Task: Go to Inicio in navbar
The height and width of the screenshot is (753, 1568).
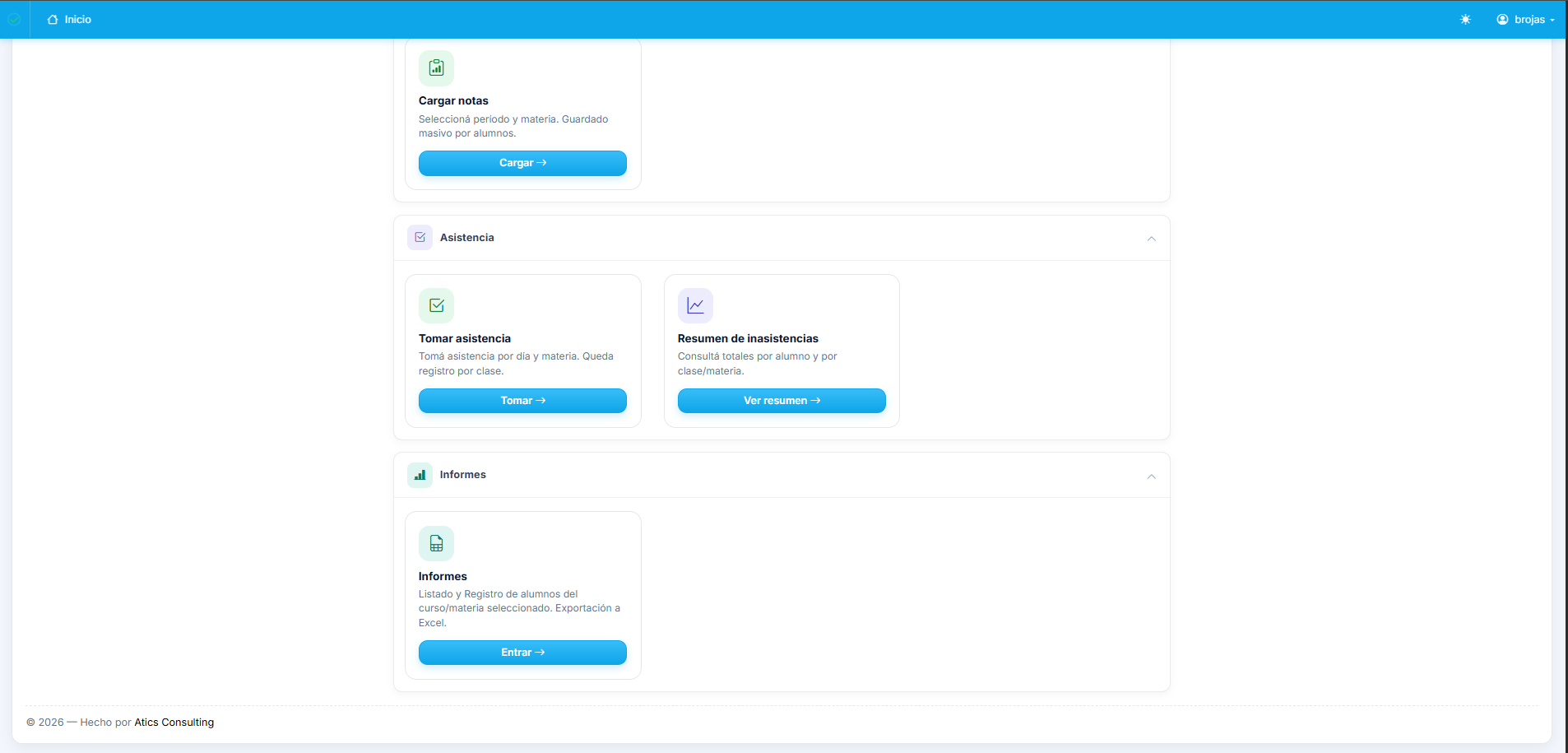Action: pos(70,20)
